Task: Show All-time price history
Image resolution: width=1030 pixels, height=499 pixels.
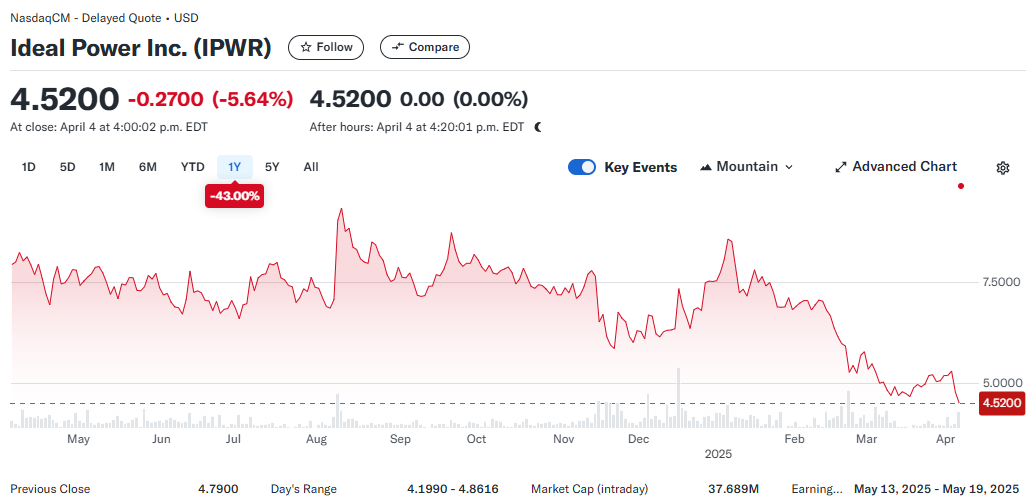Action: tap(311, 167)
